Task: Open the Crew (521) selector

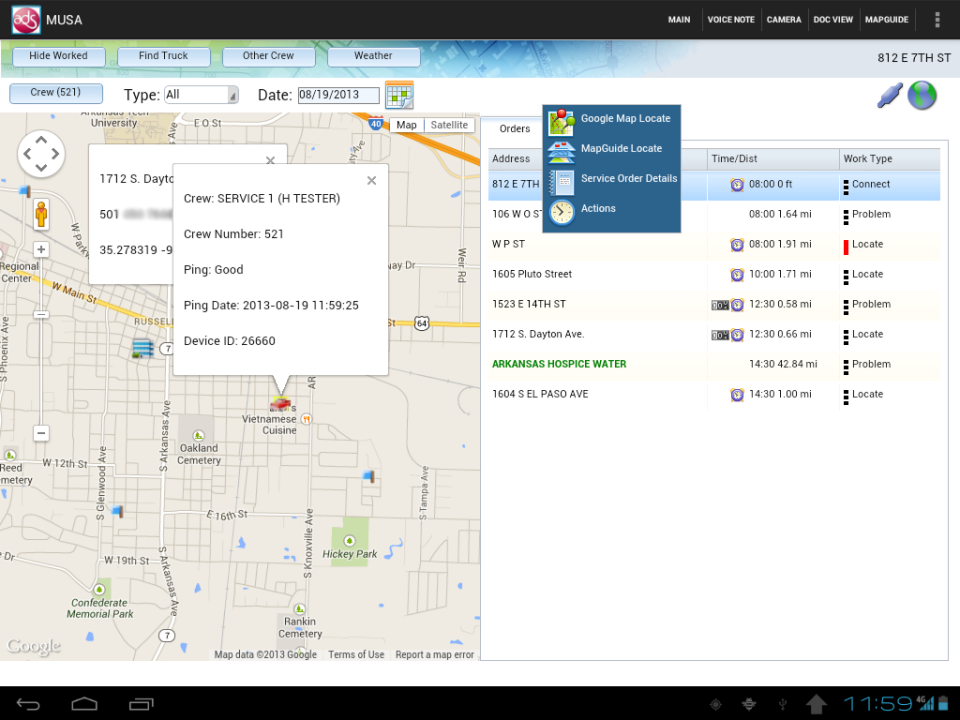Action: click(x=55, y=93)
